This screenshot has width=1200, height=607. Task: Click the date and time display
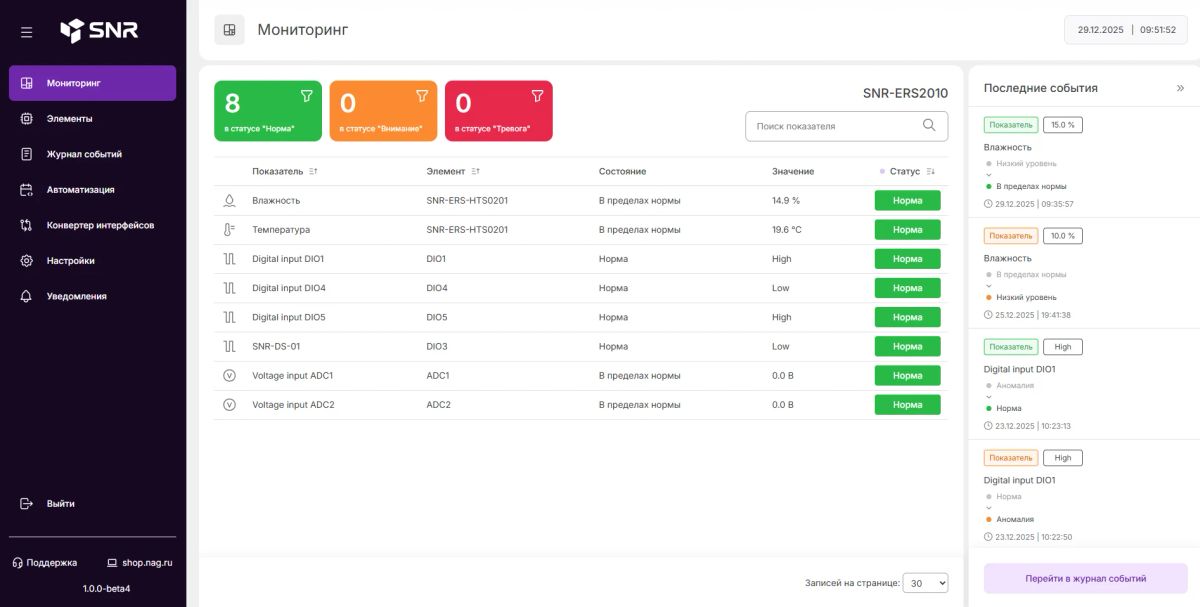pos(1126,30)
